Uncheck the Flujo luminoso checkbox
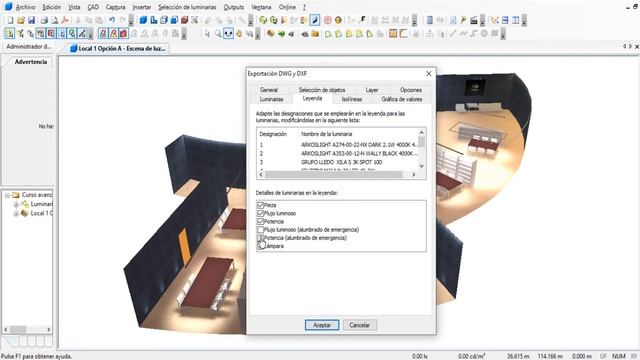 coord(260,213)
